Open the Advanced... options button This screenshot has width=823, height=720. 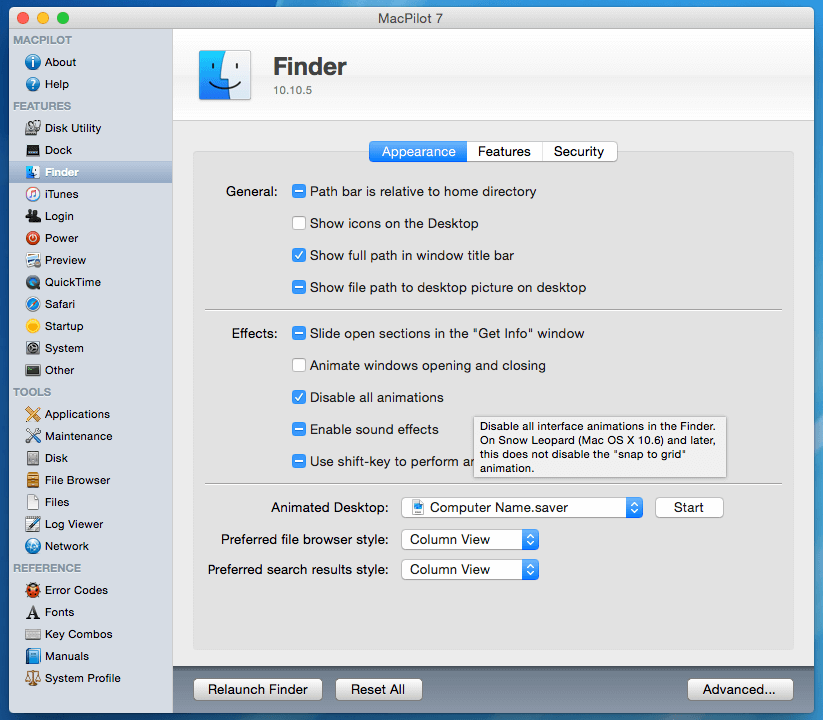click(740, 690)
